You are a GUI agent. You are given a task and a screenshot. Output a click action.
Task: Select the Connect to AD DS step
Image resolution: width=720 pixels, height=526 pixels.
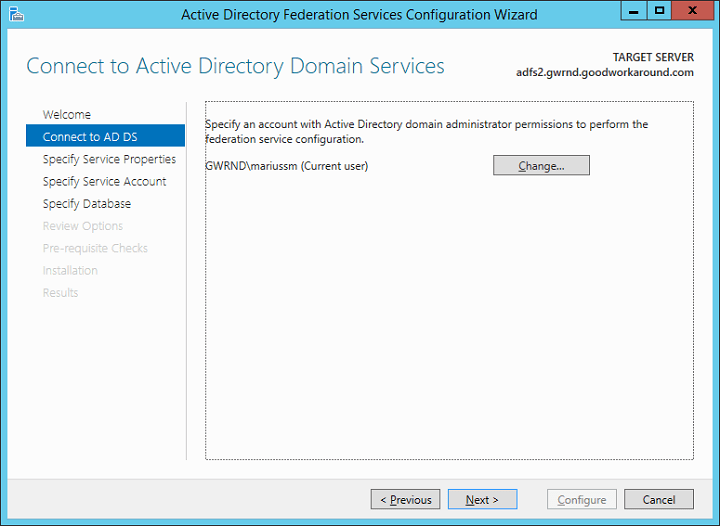90,137
